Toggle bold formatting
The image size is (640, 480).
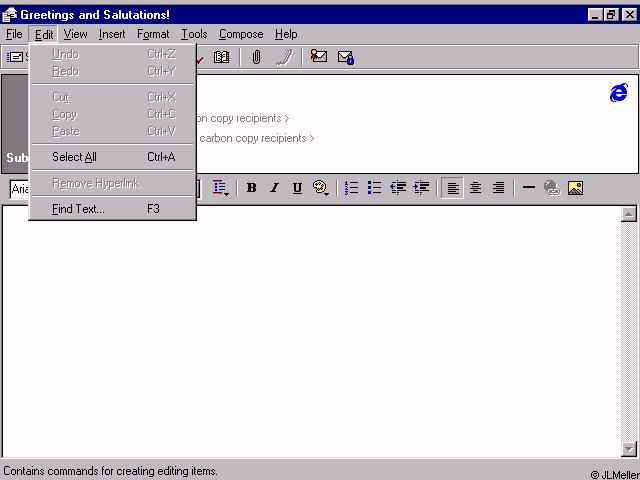click(x=251, y=188)
